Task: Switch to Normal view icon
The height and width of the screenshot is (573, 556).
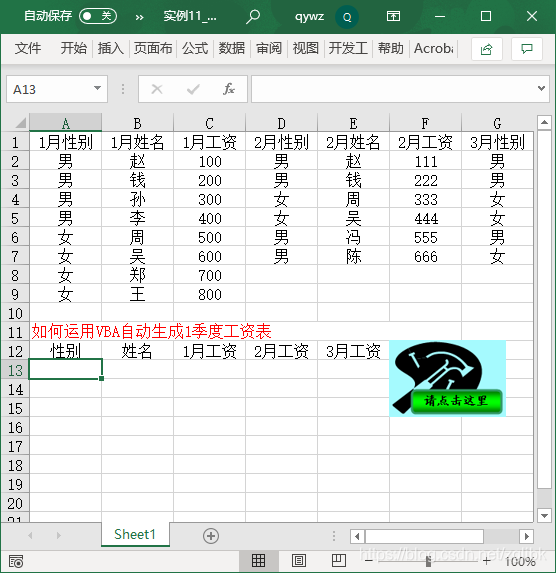Action: click(258, 560)
